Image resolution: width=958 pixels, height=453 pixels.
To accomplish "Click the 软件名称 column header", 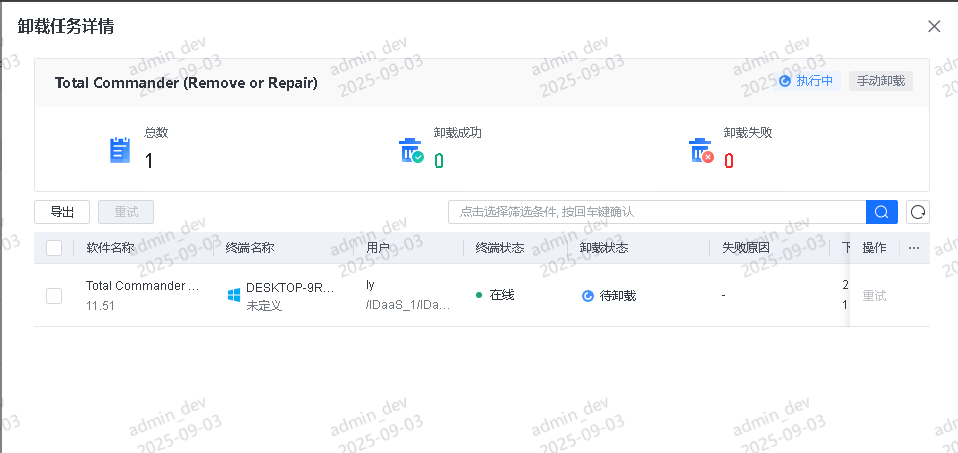I will (x=110, y=248).
